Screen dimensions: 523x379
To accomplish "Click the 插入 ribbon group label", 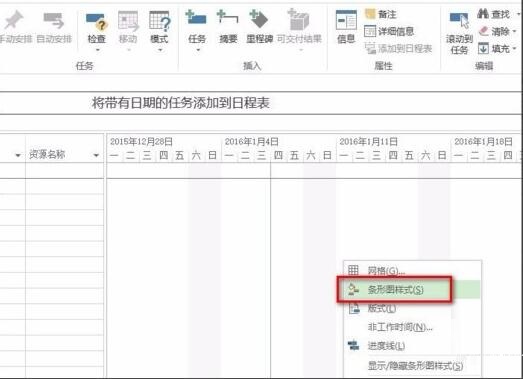I will pos(252,66).
